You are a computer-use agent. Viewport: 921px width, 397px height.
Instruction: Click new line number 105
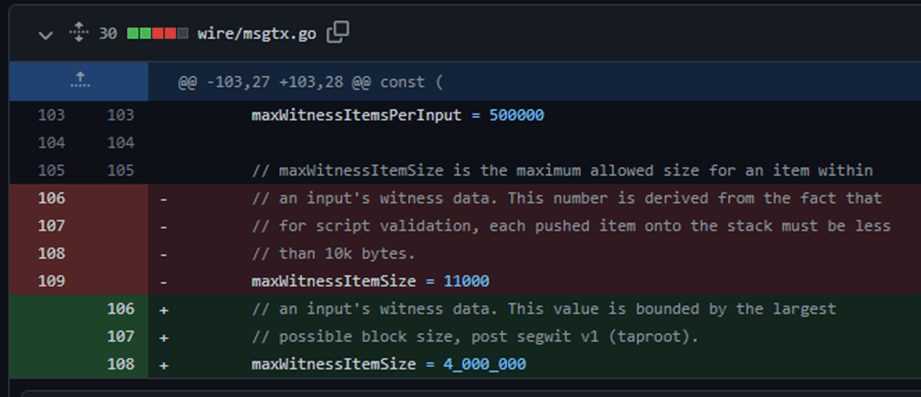point(120,171)
